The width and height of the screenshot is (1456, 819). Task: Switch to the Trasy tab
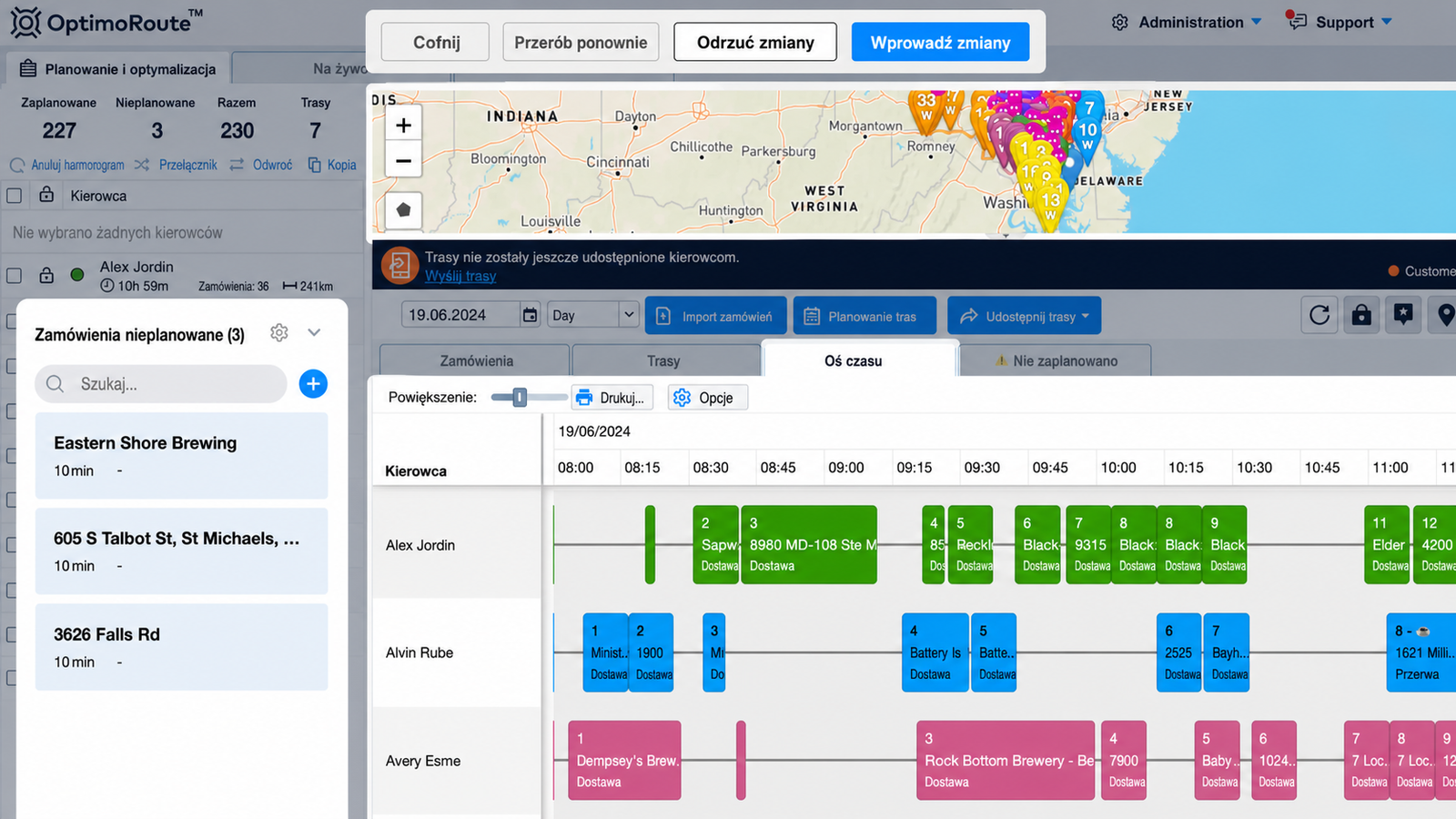click(663, 360)
